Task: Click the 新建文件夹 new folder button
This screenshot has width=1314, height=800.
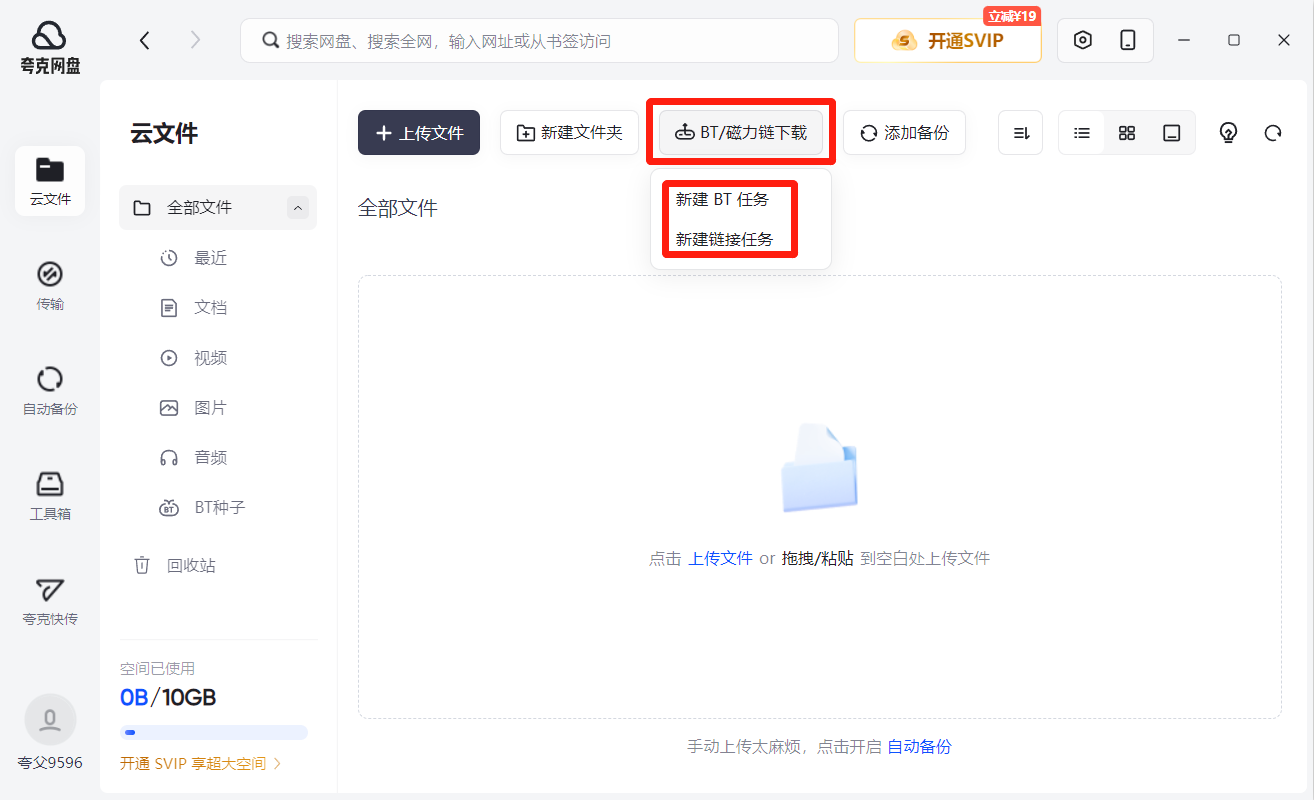Action: pos(569,133)
